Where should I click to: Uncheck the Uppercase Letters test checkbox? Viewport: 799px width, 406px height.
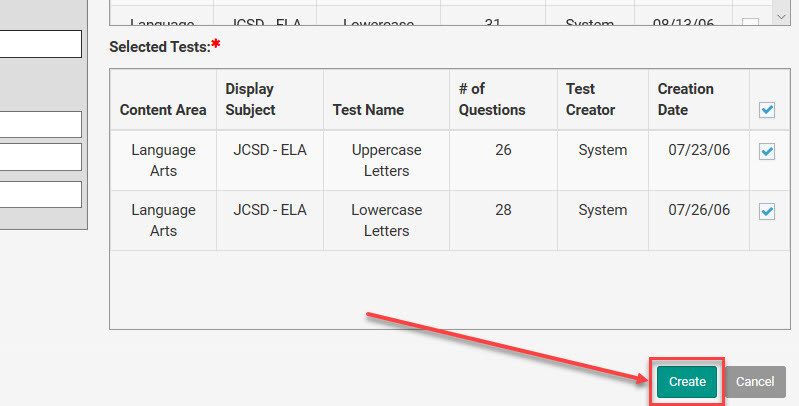(767, 151)
